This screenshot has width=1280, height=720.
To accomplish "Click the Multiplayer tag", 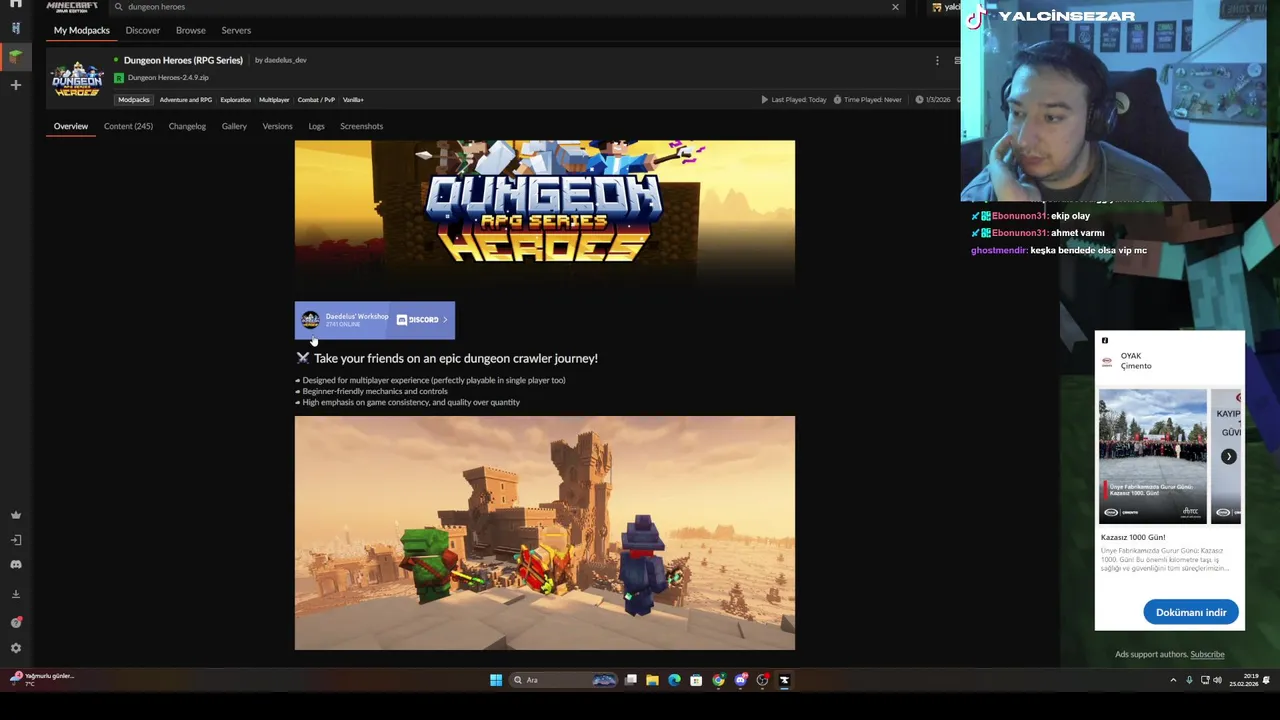I will tap(274, 100).
